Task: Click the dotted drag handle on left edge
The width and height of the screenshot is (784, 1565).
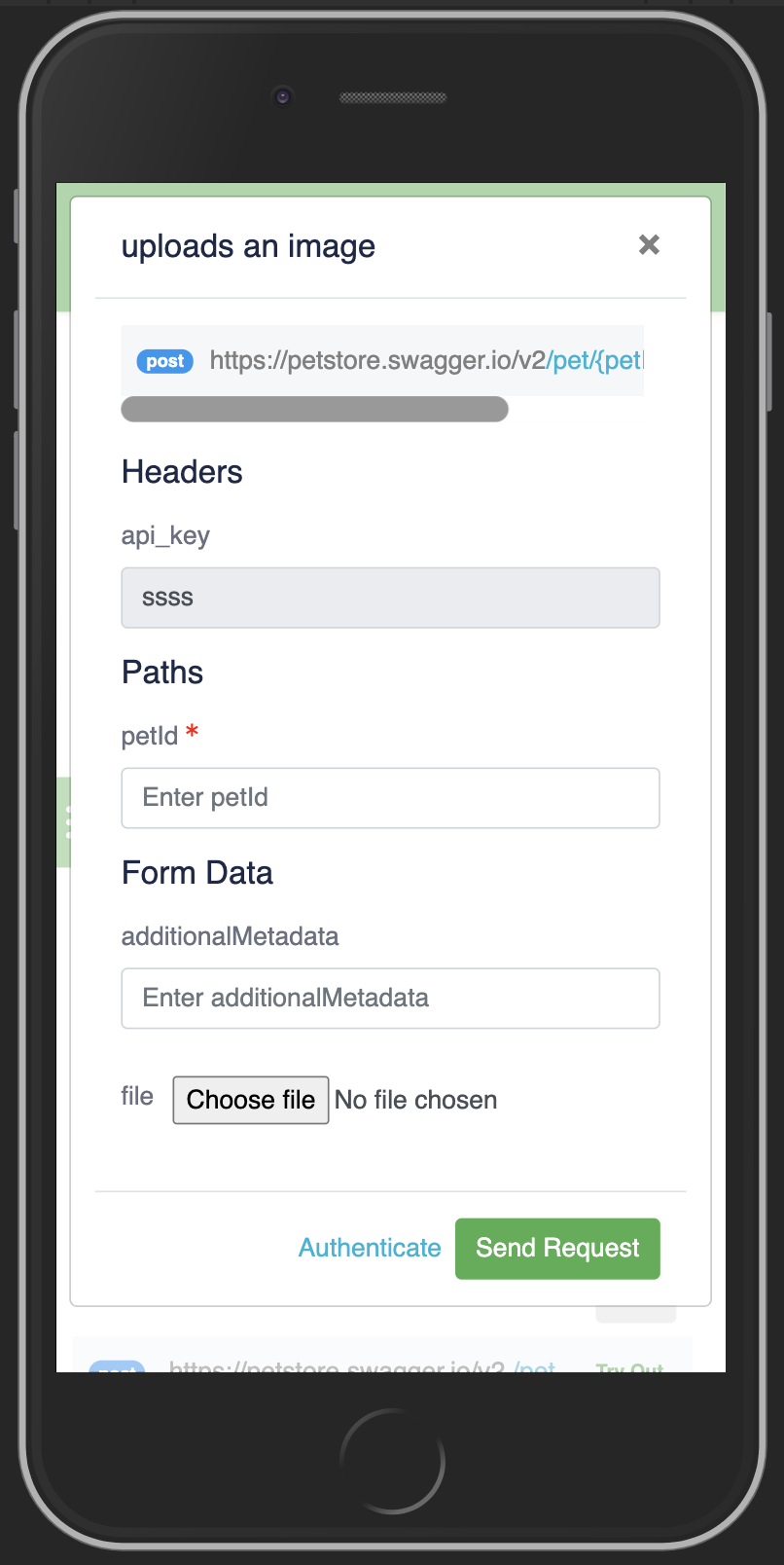Action: [x=68, y=822]
